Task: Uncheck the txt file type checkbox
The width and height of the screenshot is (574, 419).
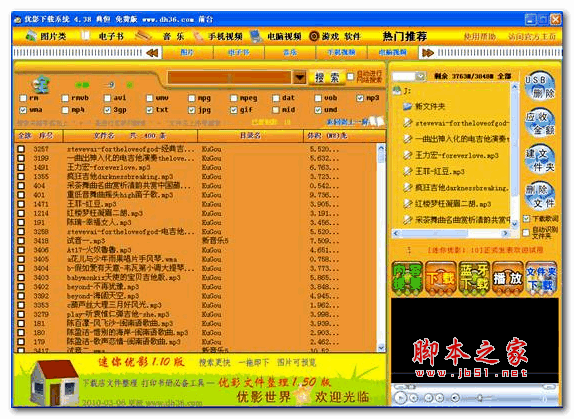Action: tap(149, 110)
